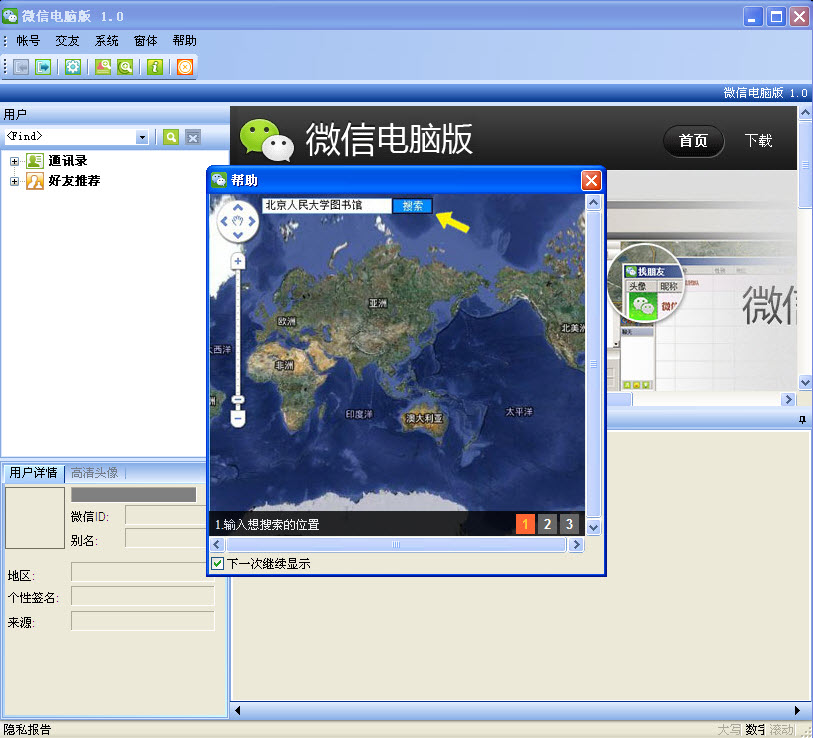Go to help step 2 button

(x=547, y=524)
